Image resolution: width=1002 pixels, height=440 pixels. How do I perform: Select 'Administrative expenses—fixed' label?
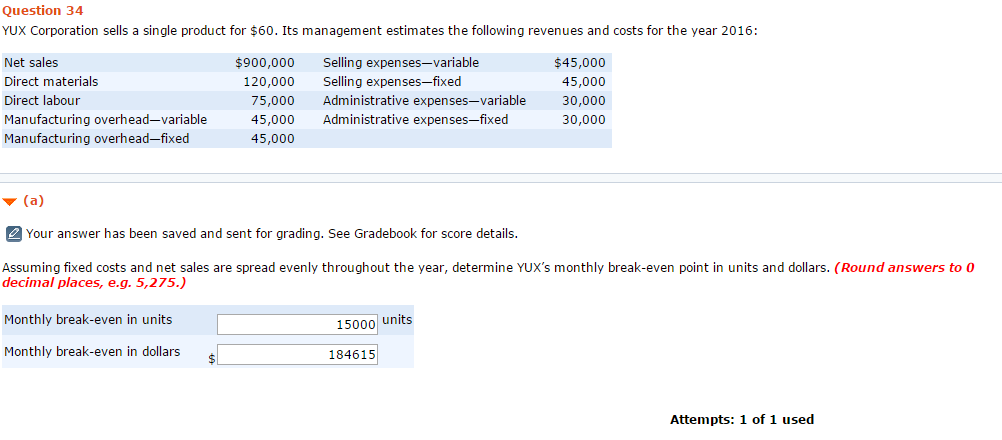point(415,119)
